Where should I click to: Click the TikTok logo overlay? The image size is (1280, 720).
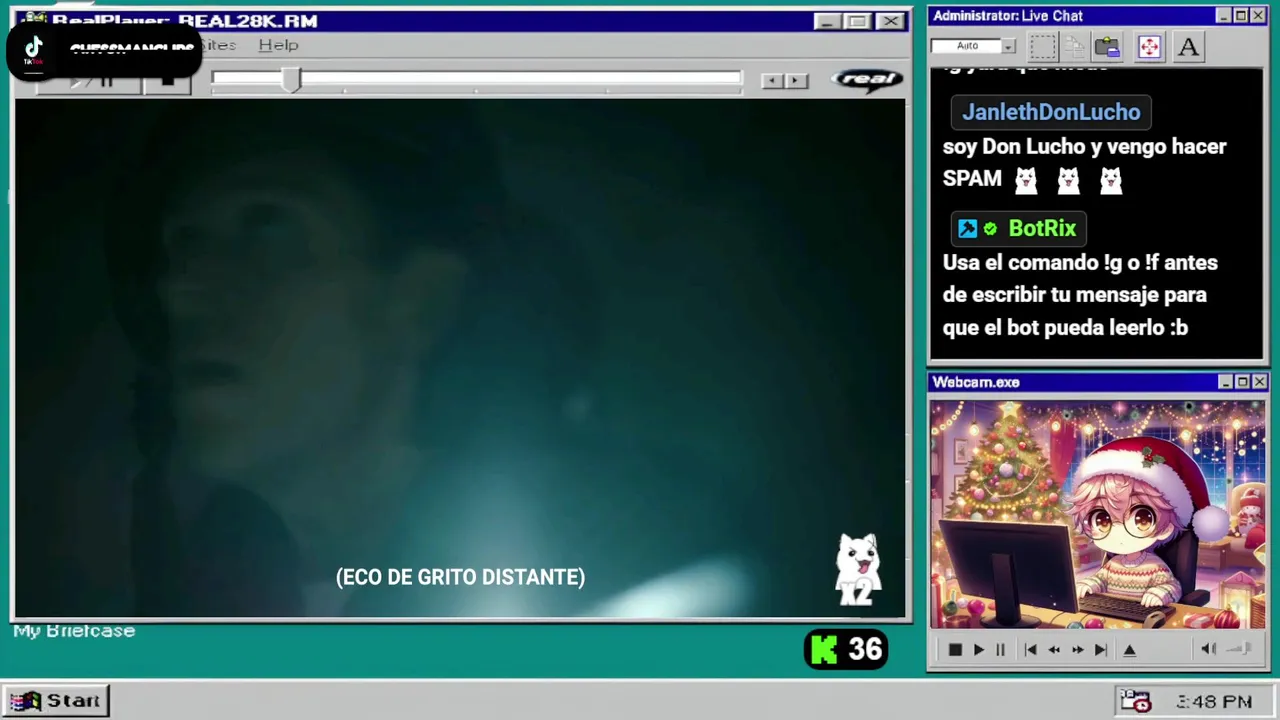[x=34, y=50]
